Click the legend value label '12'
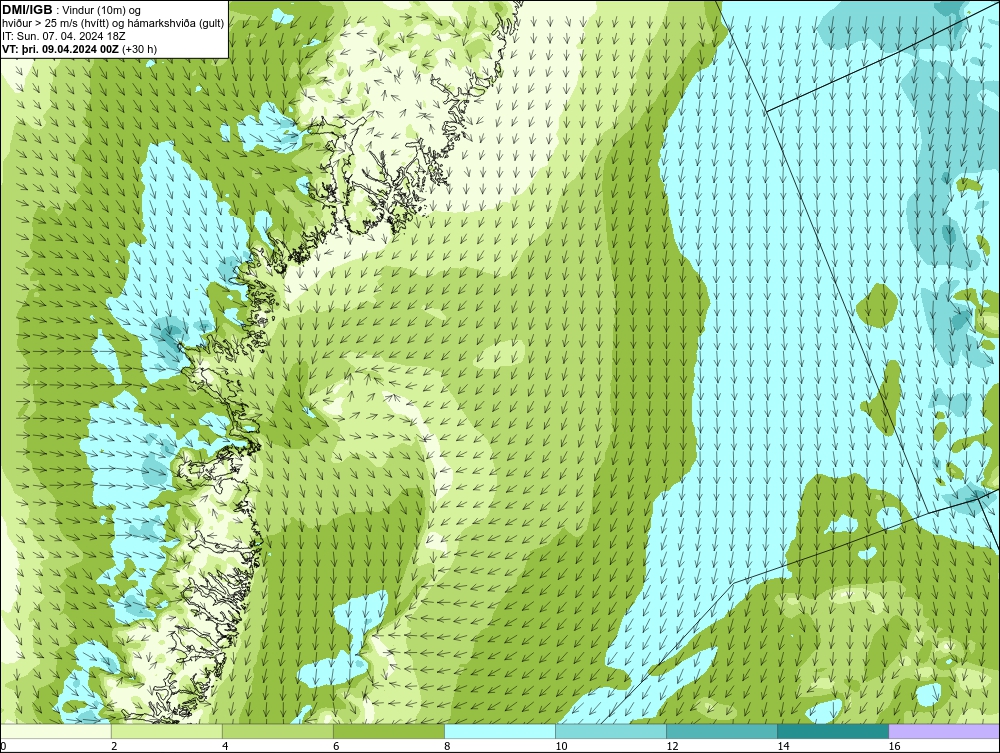 click(672, 746)
